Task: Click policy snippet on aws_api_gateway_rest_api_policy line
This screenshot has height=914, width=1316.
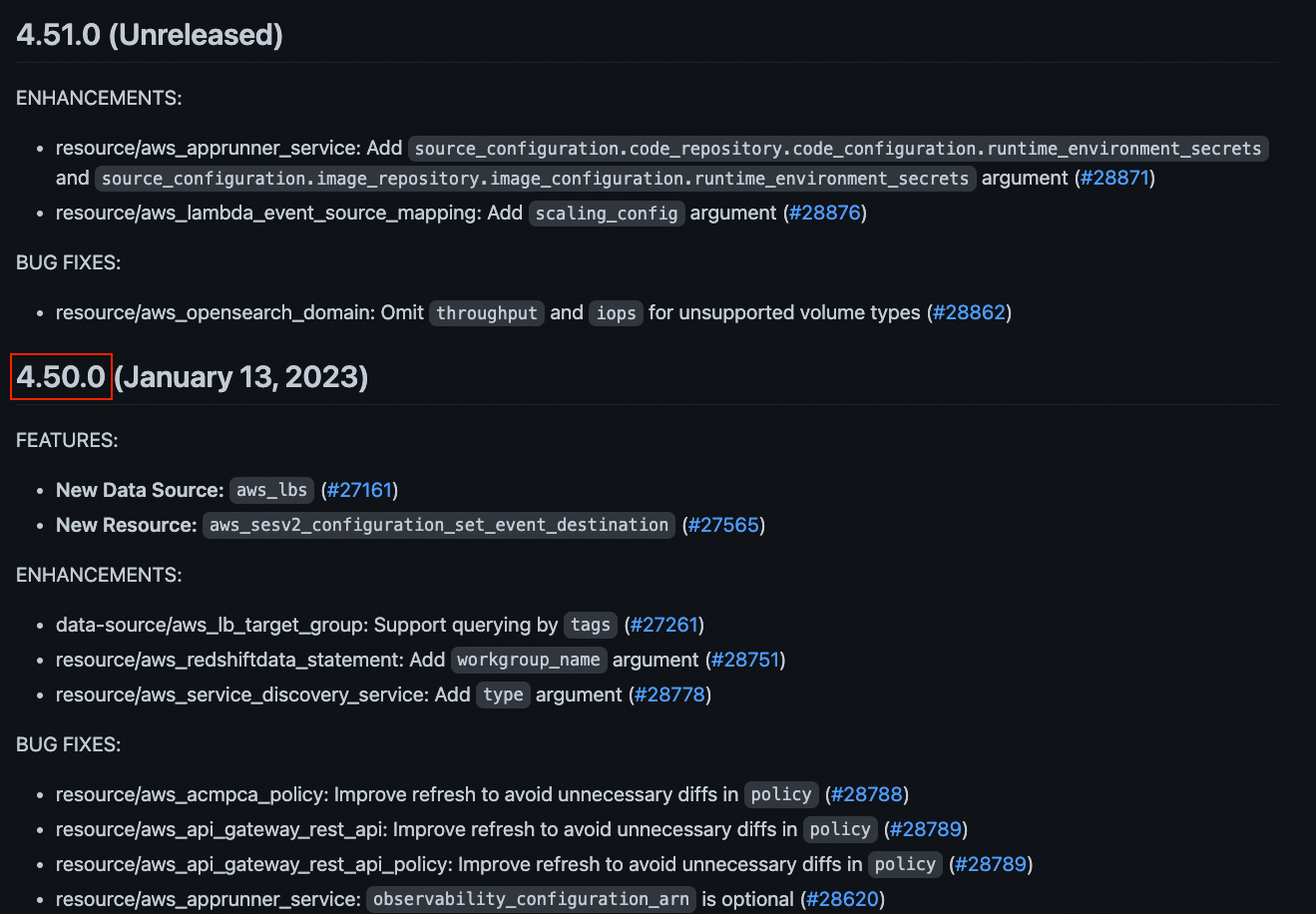Action: coord(905,865)
